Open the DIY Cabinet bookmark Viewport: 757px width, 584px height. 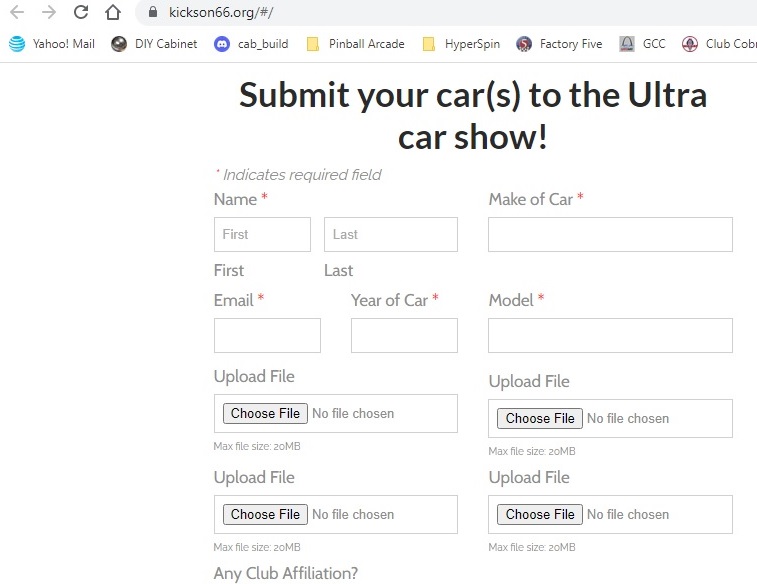(x=154, y=44)
